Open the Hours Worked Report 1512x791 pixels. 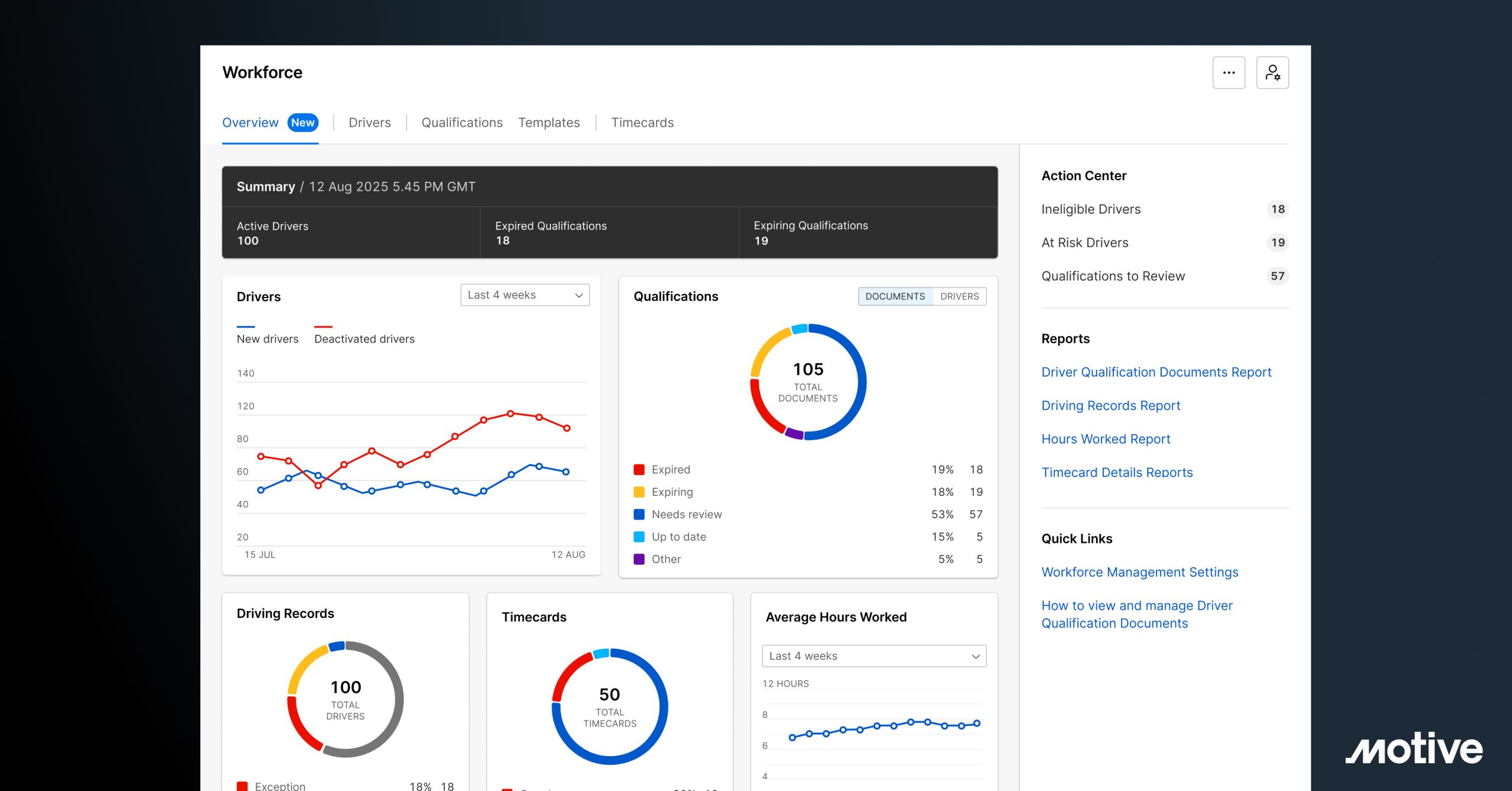1106,439
